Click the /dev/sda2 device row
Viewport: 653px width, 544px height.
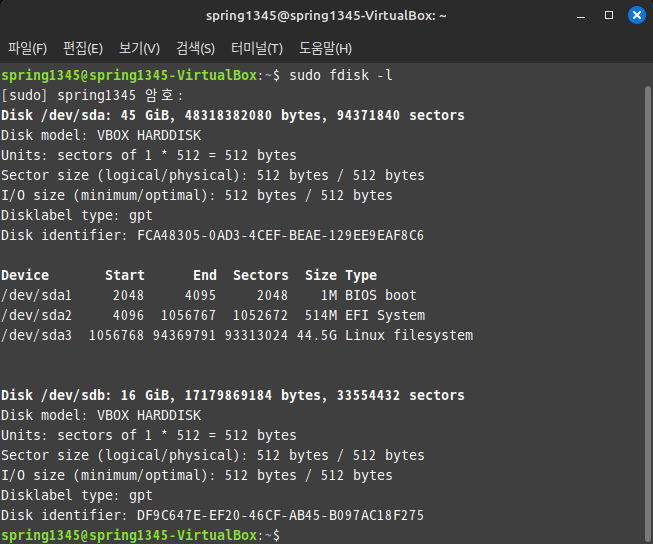coord(213,315)
